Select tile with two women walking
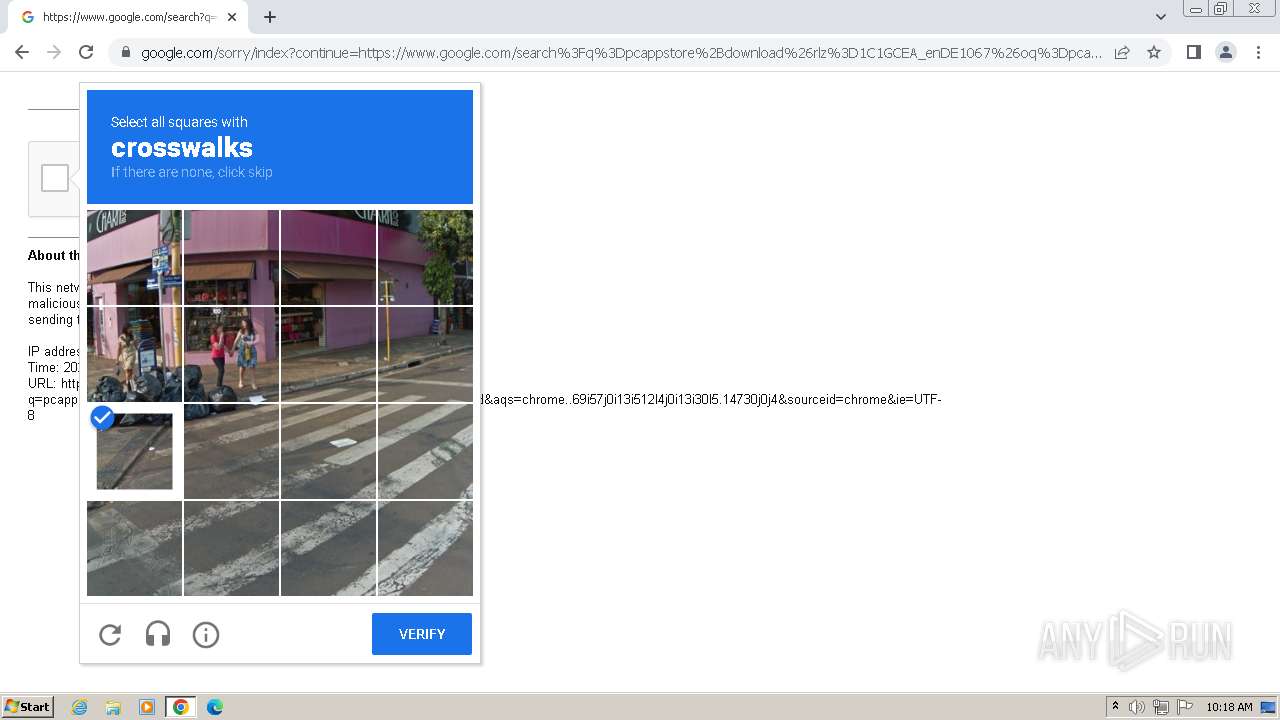Screen dimensions: 1280x720 point(231,354)
